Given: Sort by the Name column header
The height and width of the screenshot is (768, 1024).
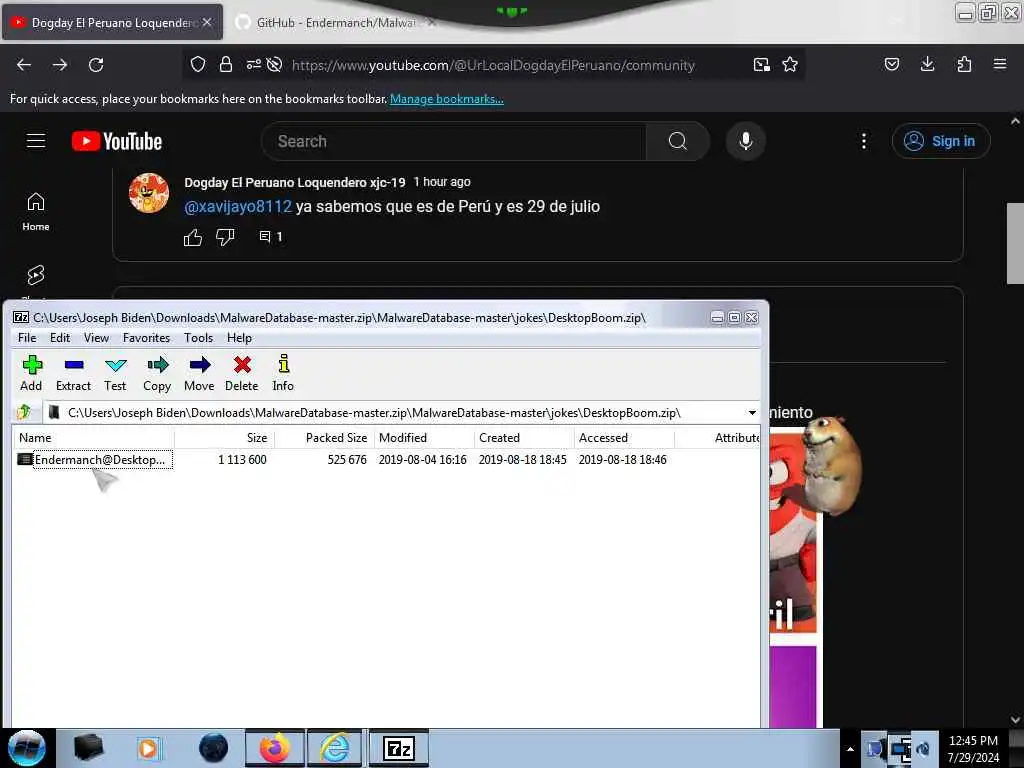Looking at the screenshot, I should [93, 438].
